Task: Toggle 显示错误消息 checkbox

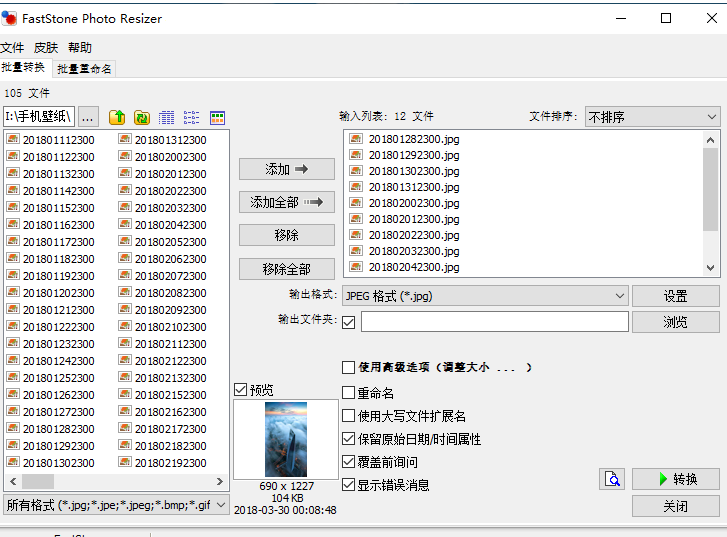Action: point(348,485)
